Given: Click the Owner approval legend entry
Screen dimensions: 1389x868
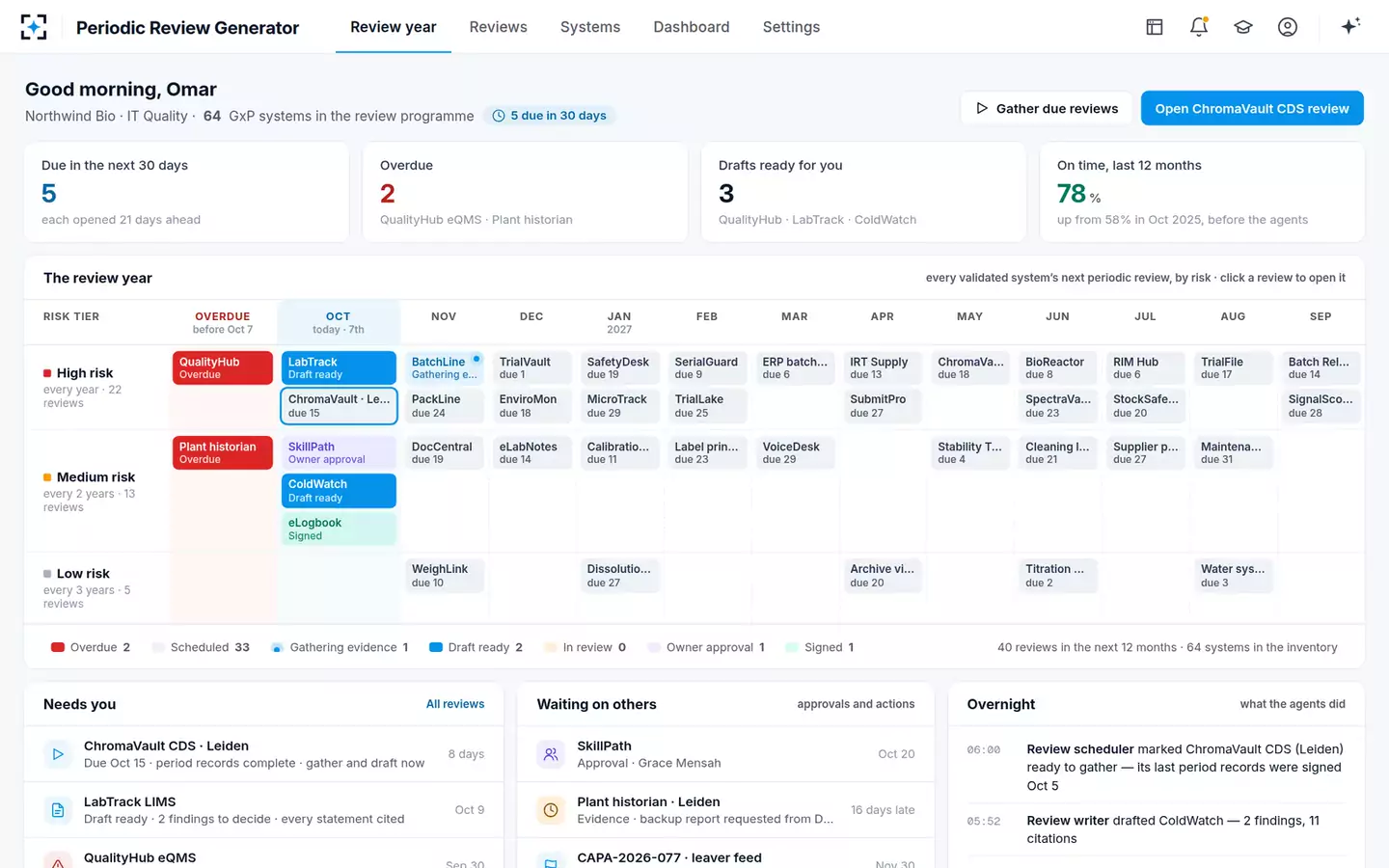Looking at the screenshot, I should pos(706,647).
